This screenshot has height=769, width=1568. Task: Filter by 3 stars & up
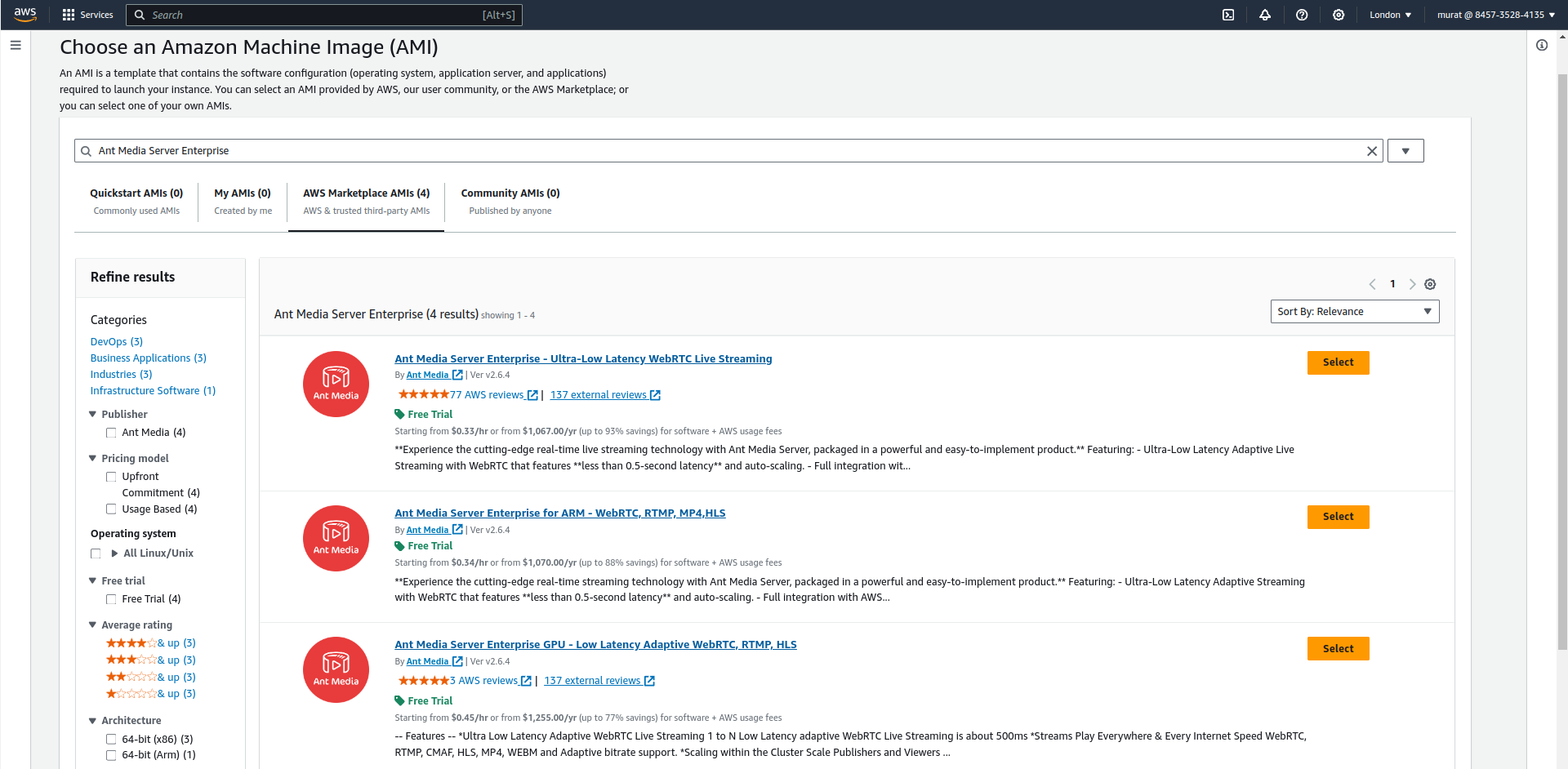151,660
